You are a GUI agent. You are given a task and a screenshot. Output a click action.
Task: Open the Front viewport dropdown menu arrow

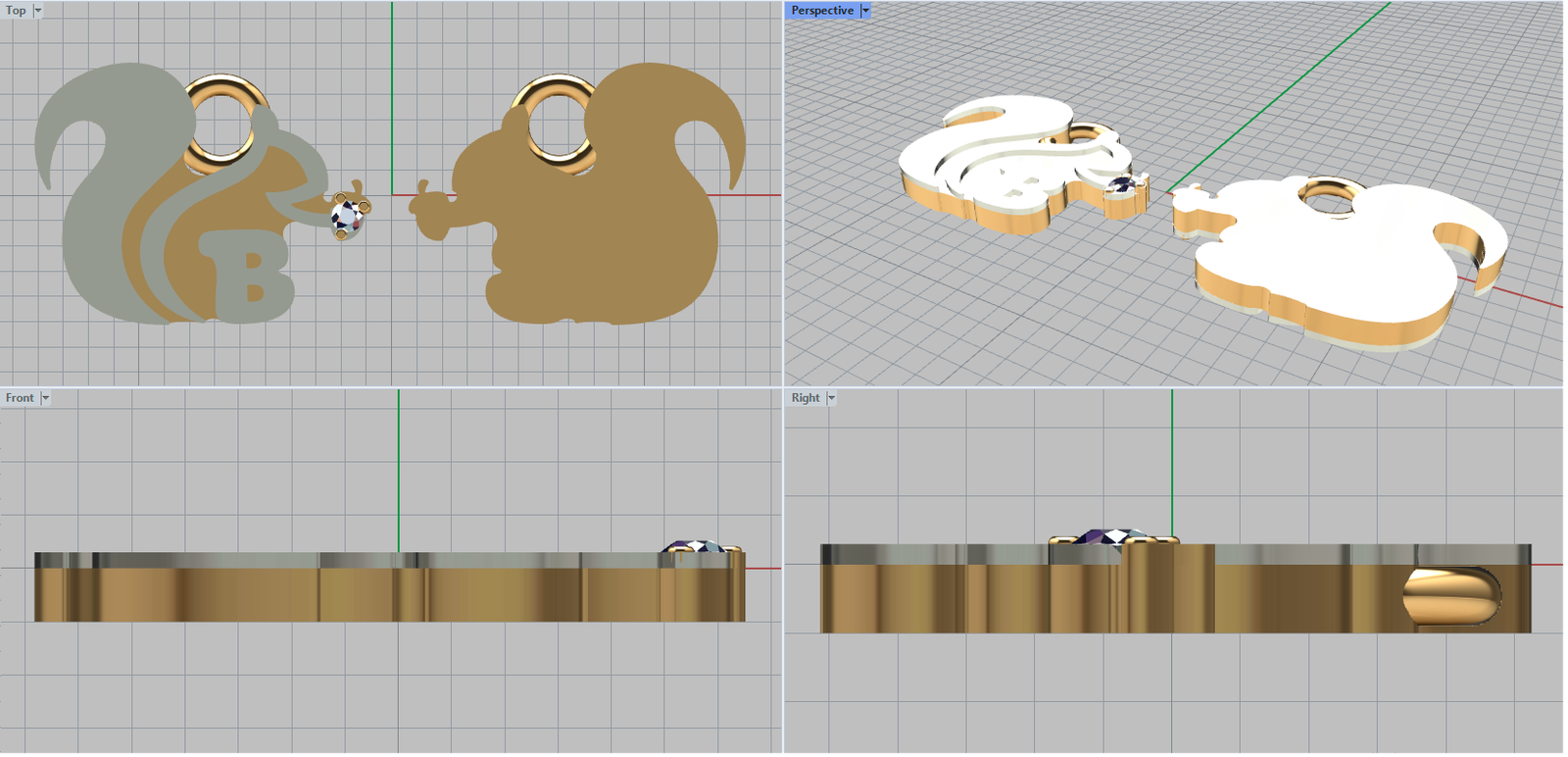click(x=45, y=398)
